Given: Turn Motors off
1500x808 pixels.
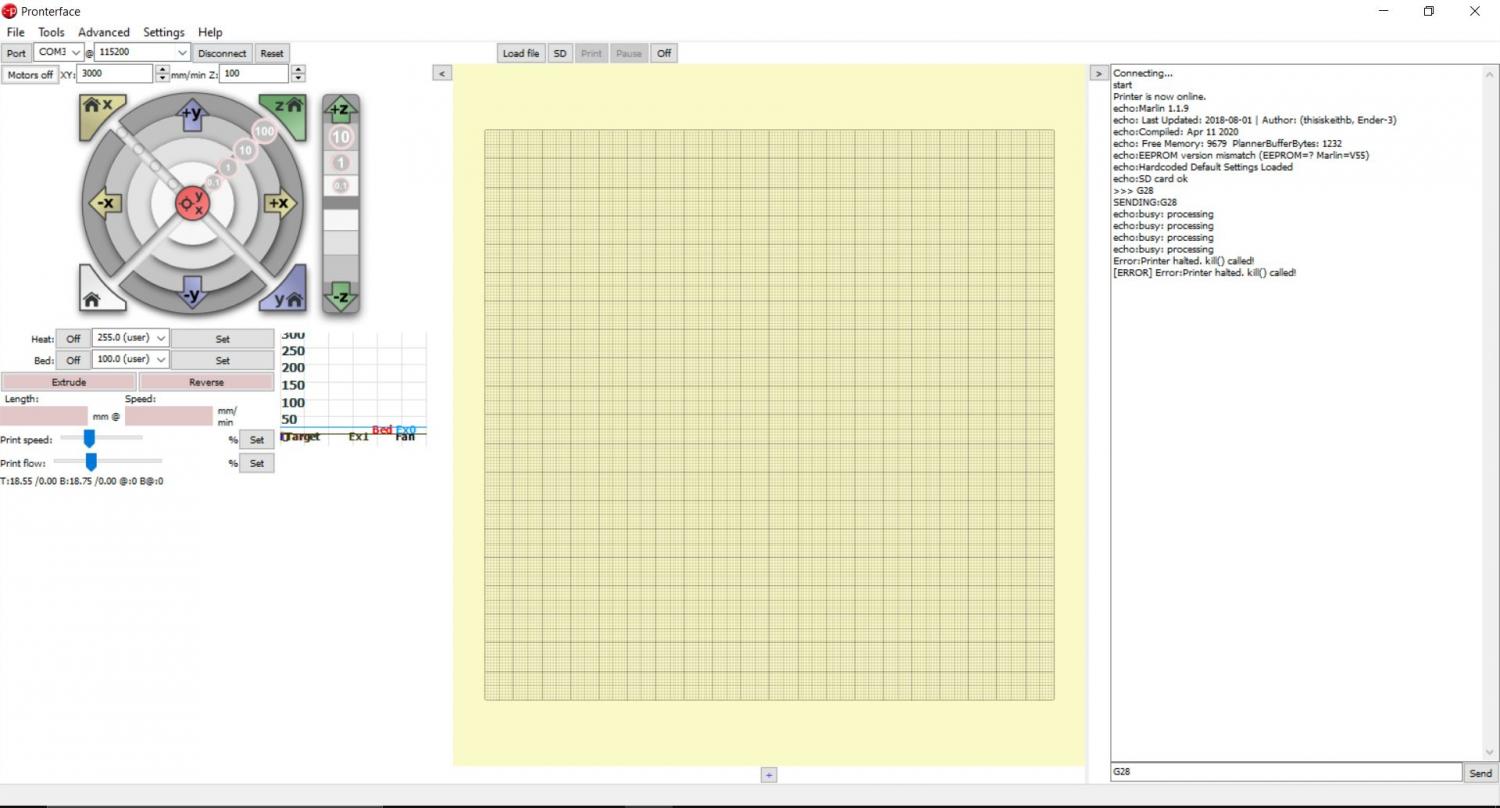Looking at the screenshot, I should click(29, 75).
